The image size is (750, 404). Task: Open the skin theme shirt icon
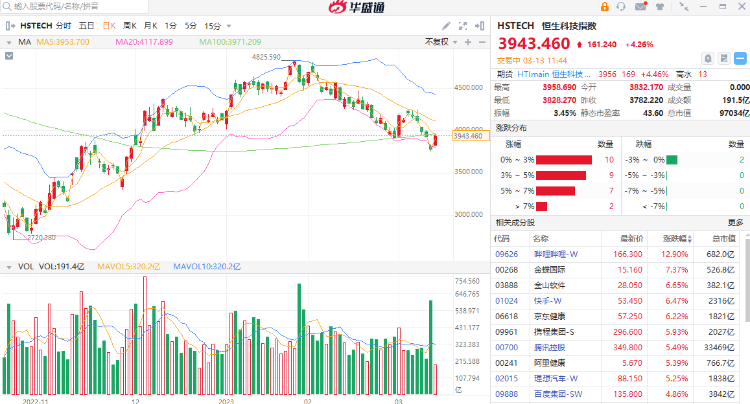[x=661, y=7]
